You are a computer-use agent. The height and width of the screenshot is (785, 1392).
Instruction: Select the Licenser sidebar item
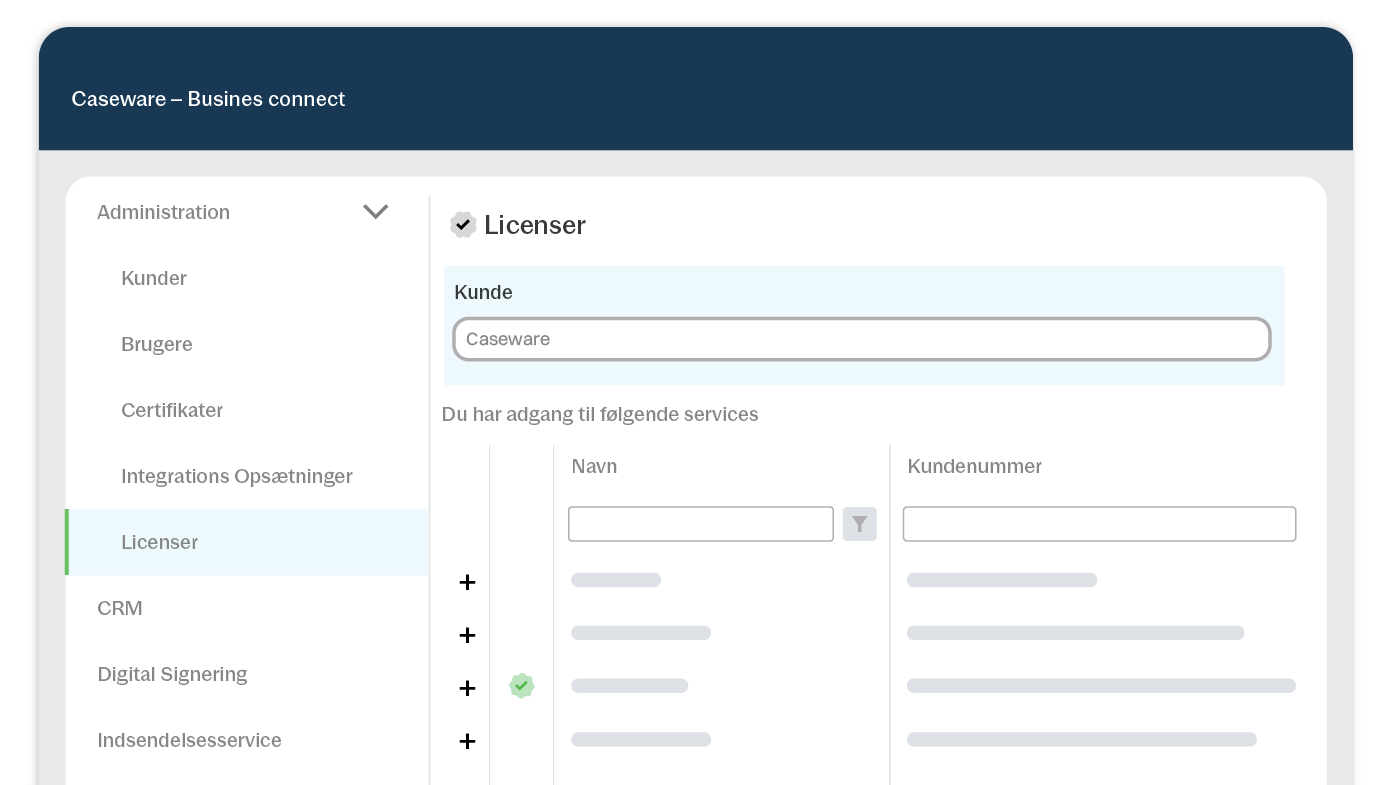coord(160,542)
